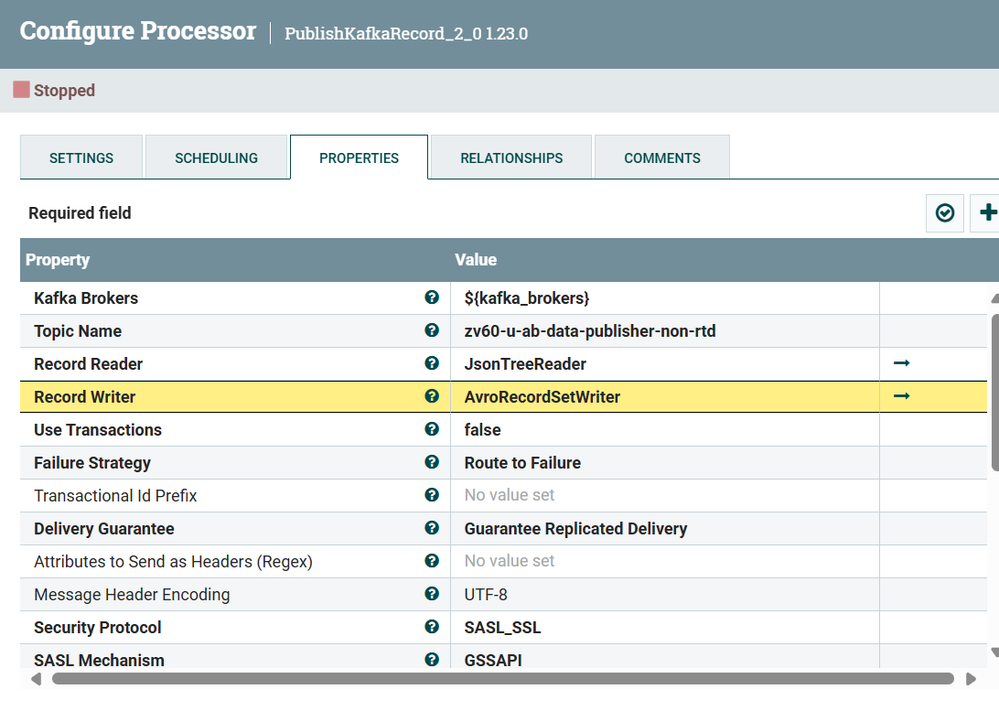Open help icon for Delivery Guarantee property
The width and height of the screenshot is (999, 702).
pyautogui.click(x=431, y=528)
